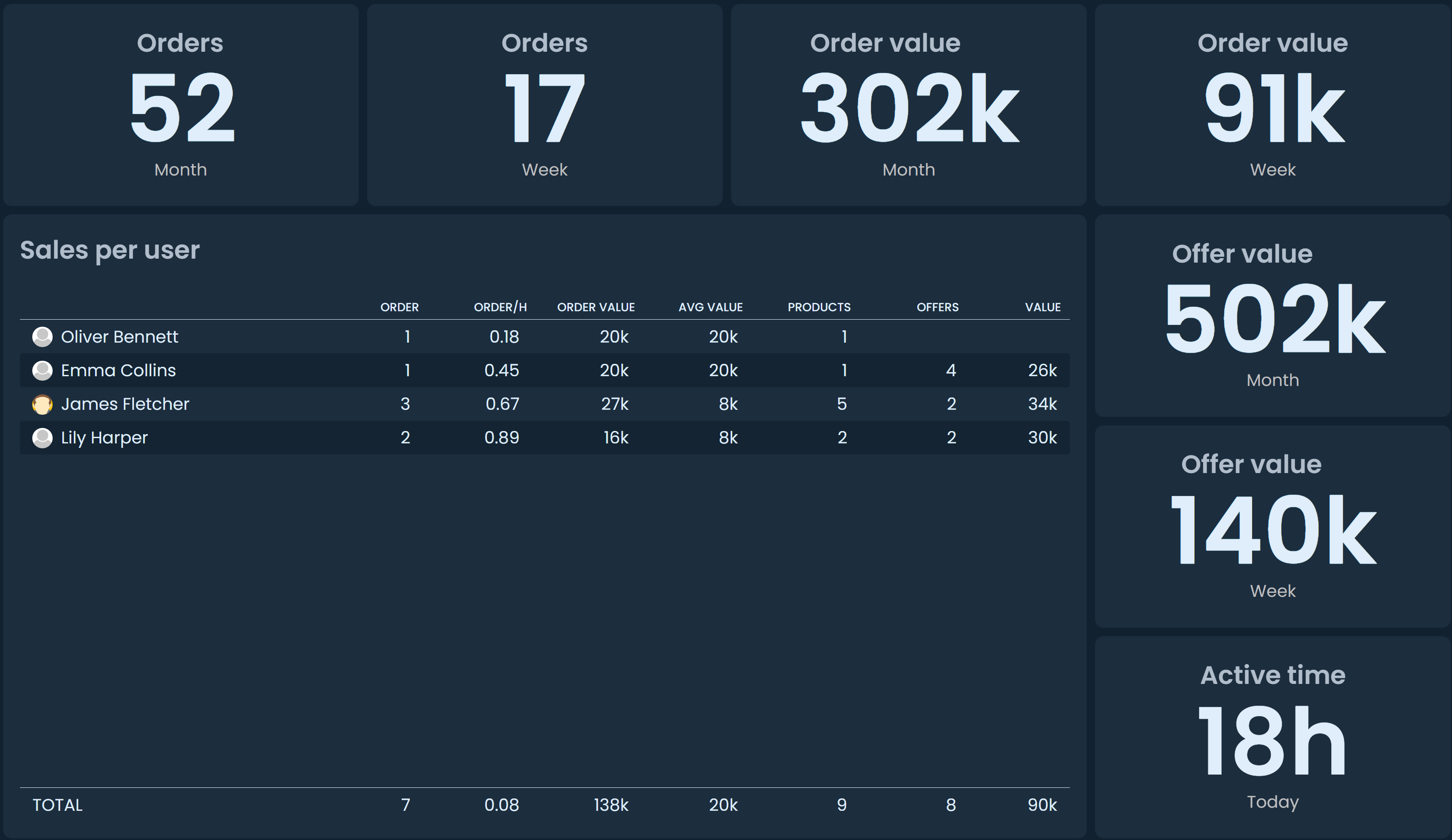Select the Oliver Bennett name link
This screenshot has width=1452, height=840.
click(x=119, y=336)
